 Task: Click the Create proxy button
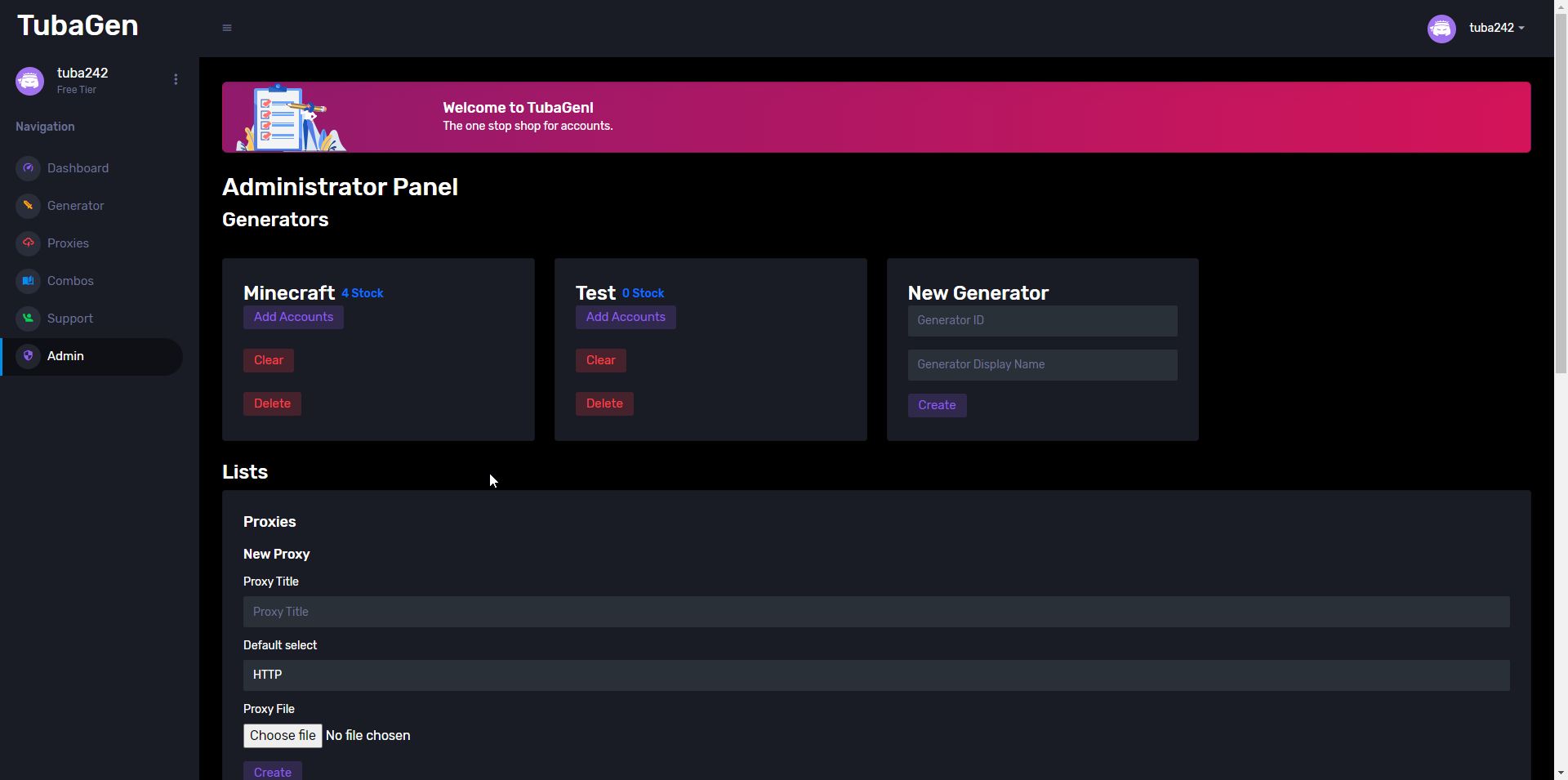273,771
